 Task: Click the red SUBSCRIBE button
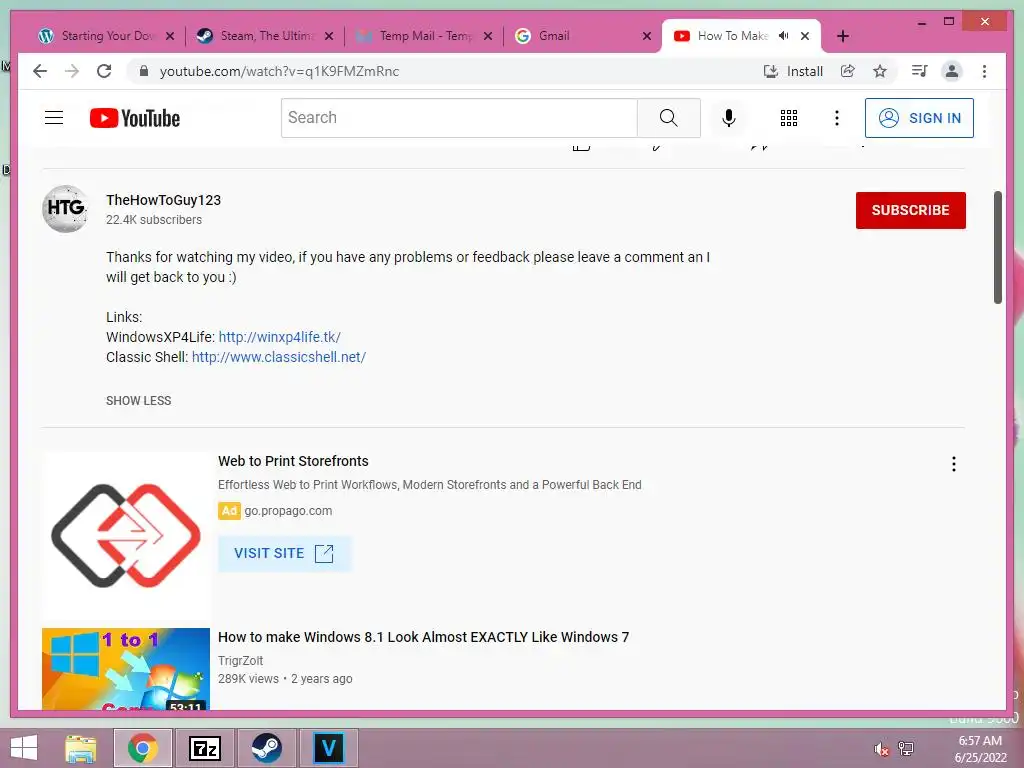910,210
